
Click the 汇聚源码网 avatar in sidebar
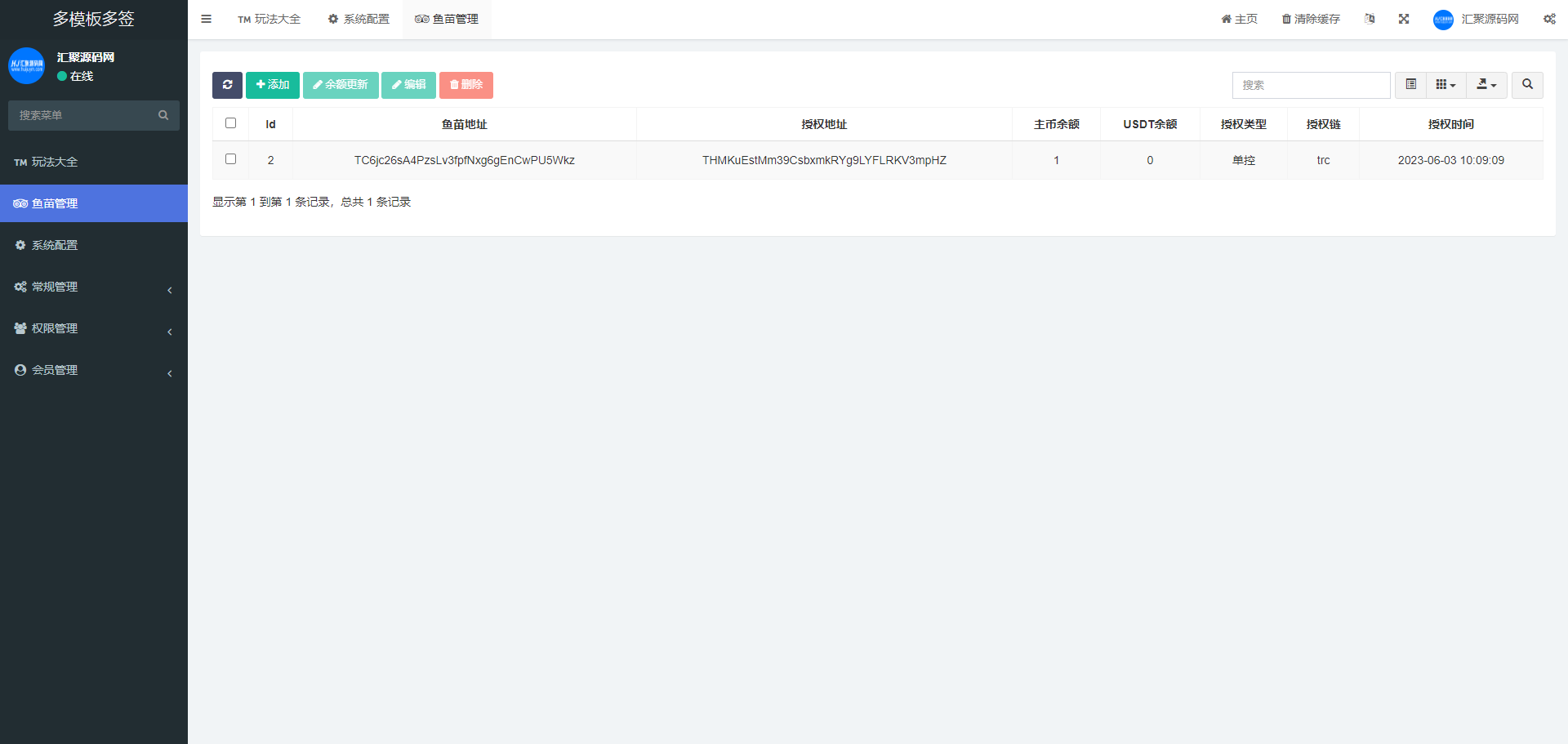click(26, 65)
